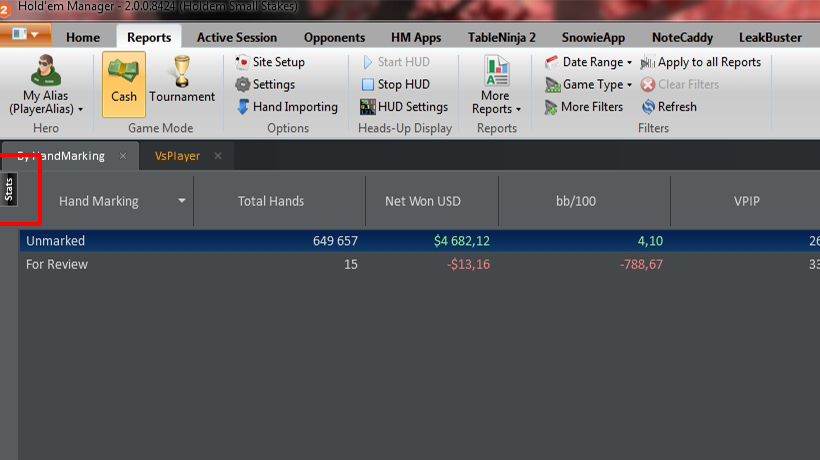The image size is (820, 460).
Task: Select Tournament game mode
Action: [x=182, y=79]
